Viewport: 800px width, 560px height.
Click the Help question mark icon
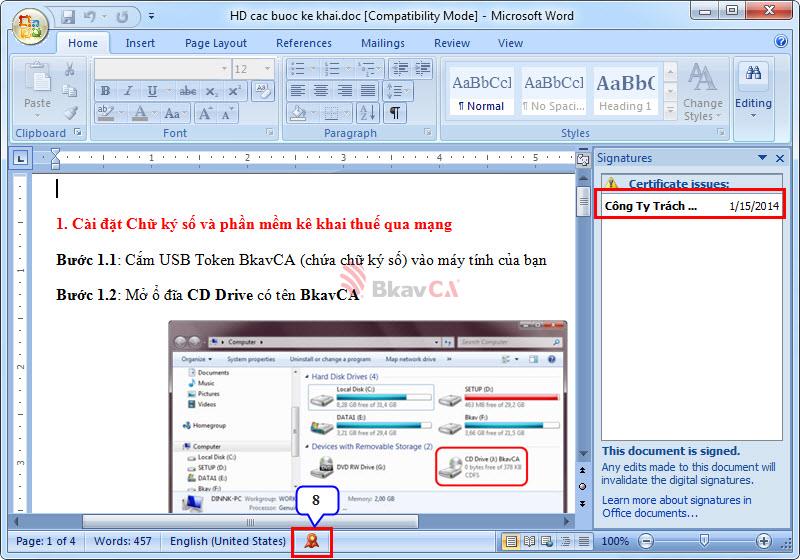(x=781, y=42)
